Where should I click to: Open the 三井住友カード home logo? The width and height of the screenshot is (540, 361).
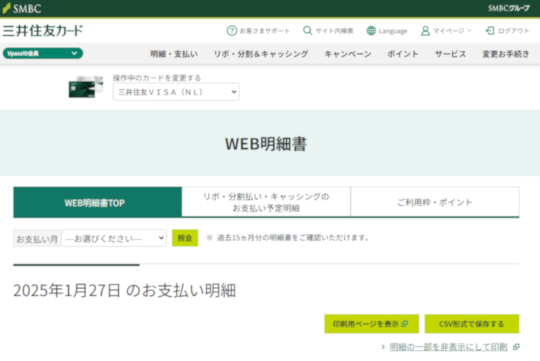pos(43,31)
